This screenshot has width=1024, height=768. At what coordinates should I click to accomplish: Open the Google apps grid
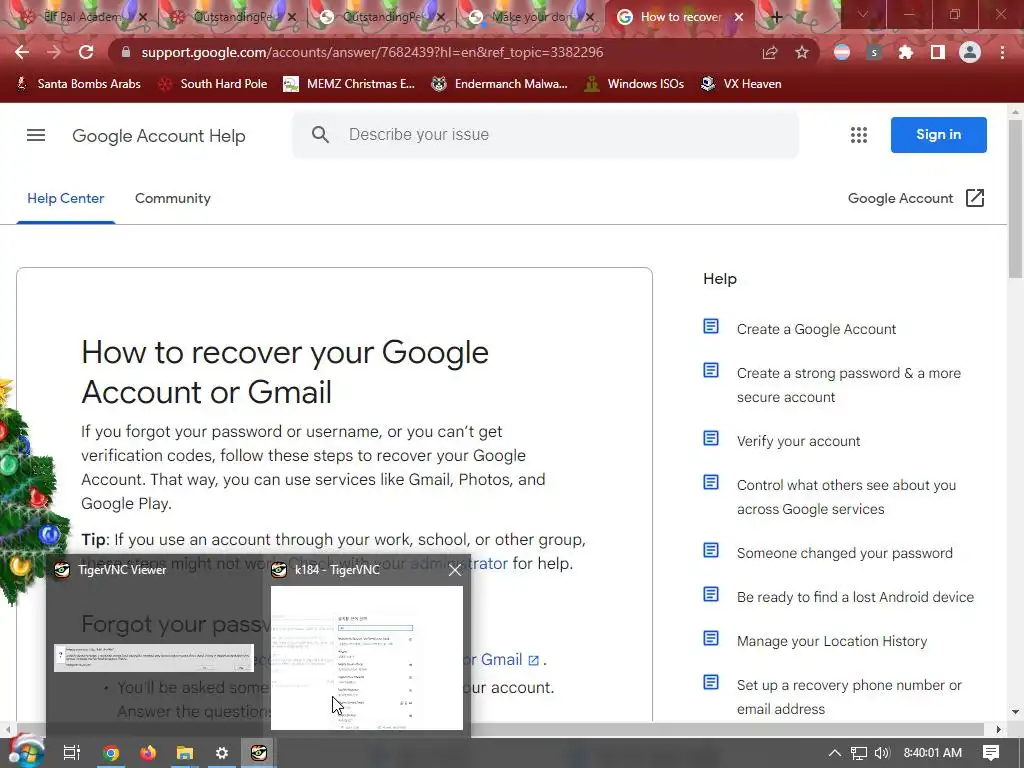(x=859, y=135)
